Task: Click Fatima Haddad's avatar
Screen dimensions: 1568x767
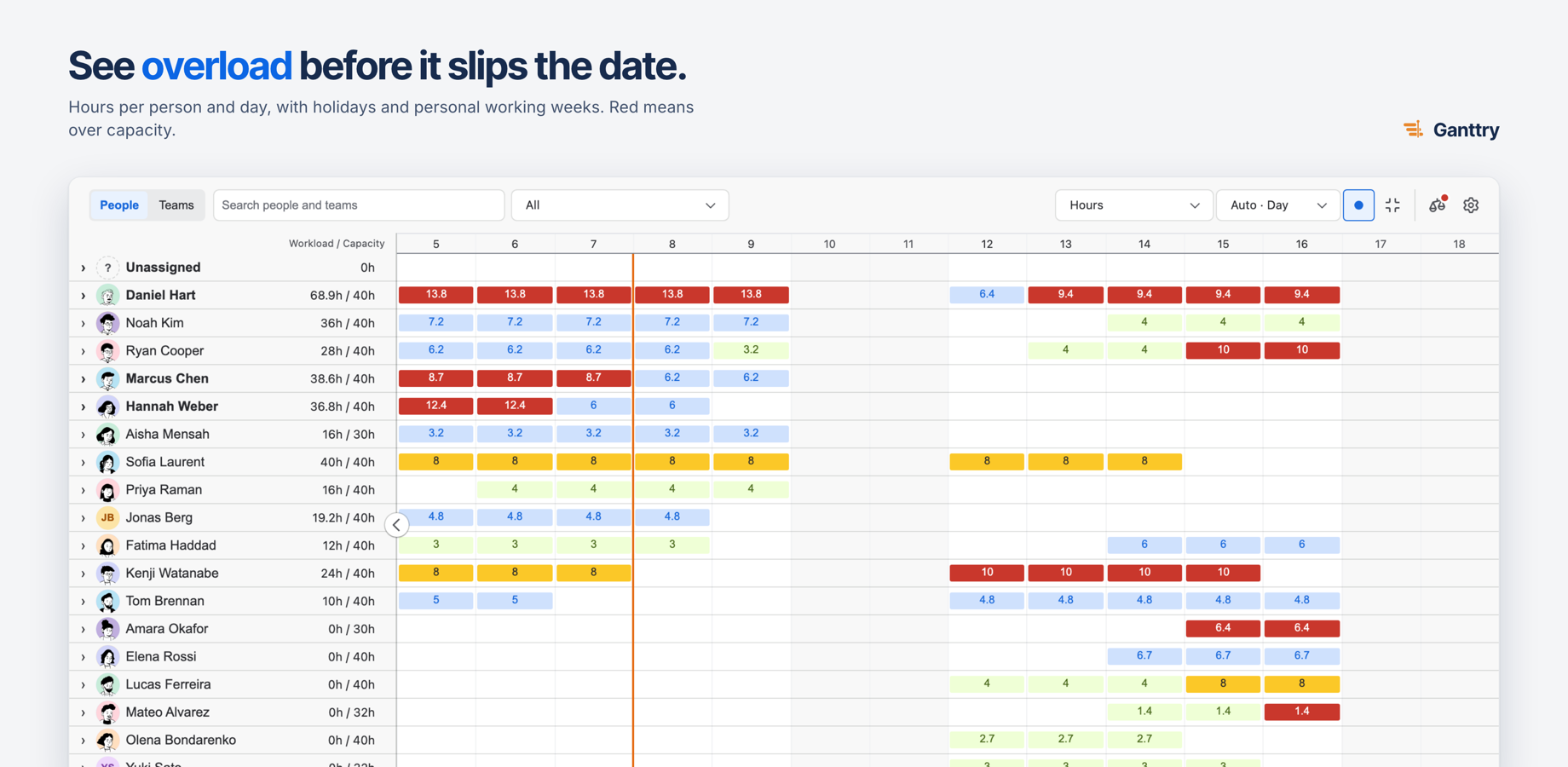Action: pos(107,545)
